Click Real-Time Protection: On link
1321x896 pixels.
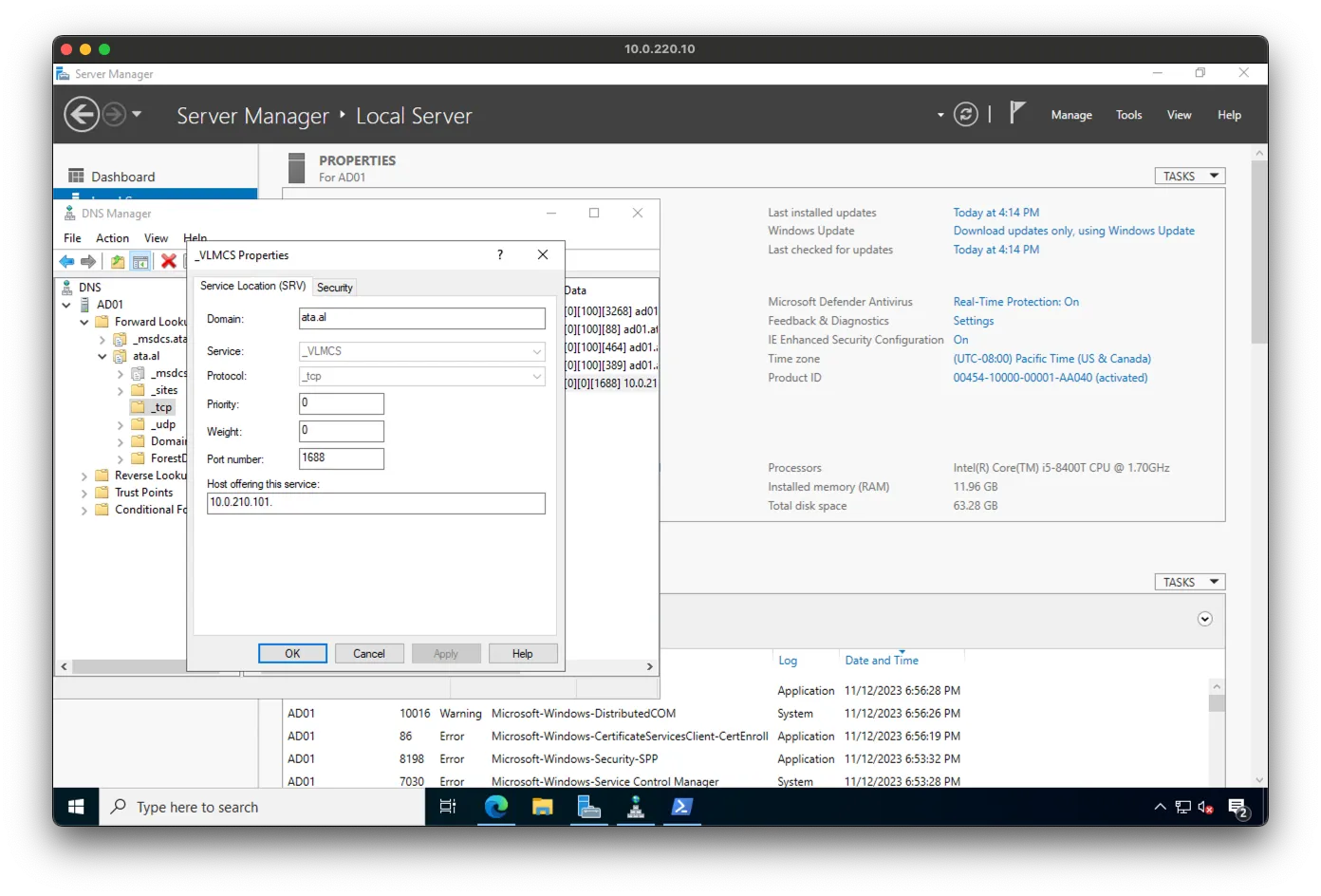pos(1015,302)
